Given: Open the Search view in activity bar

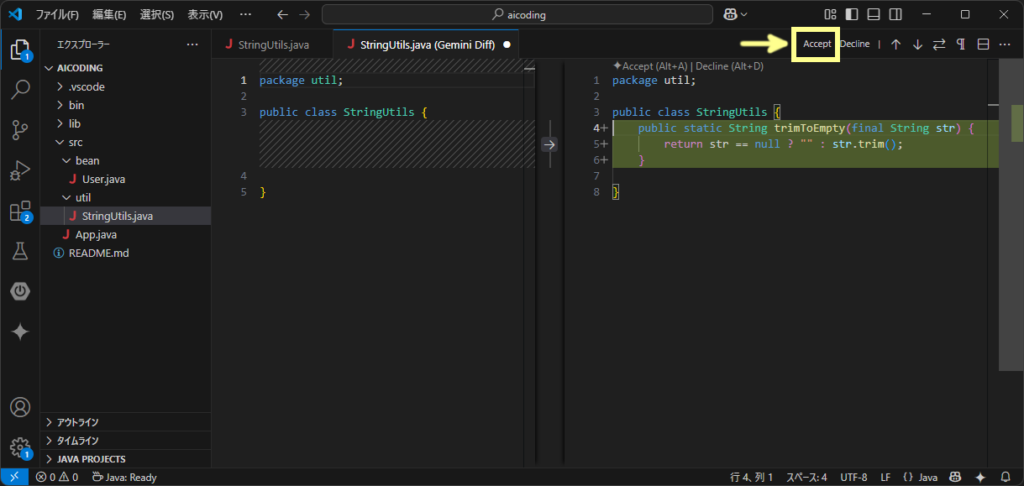Looking at the screenshot, I should 20,90.
